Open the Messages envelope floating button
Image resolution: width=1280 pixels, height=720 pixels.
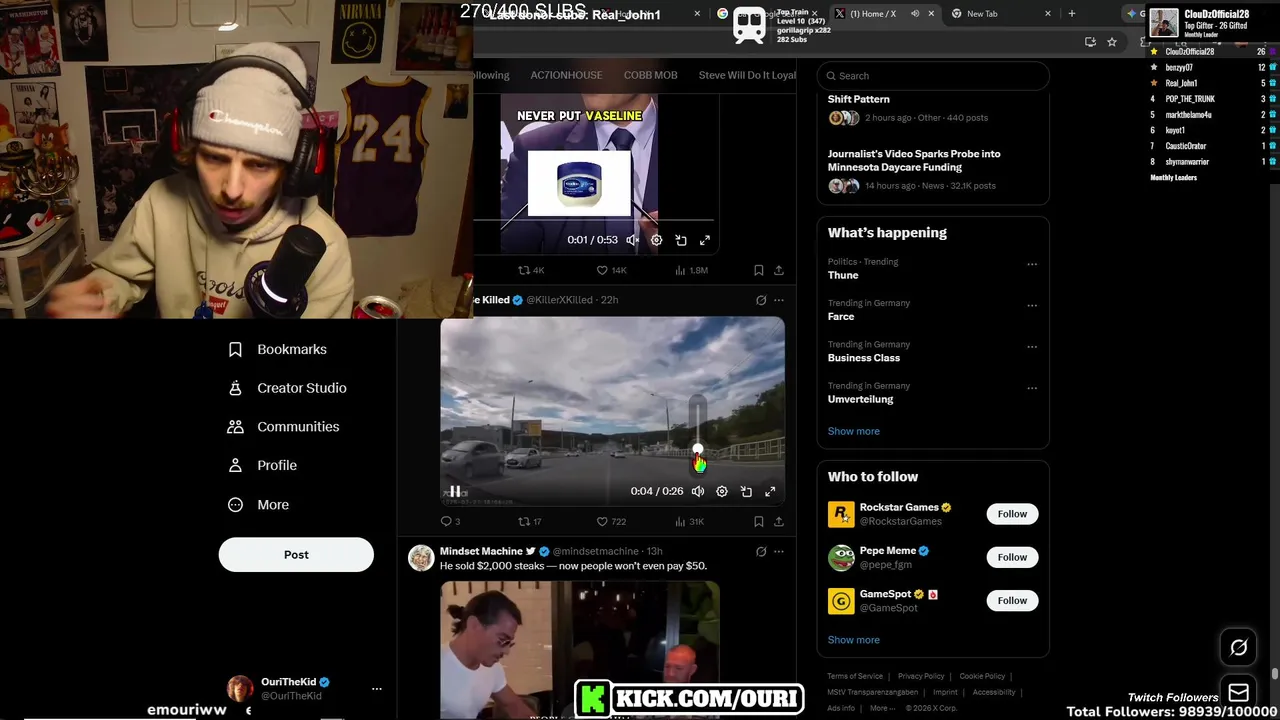point(1238,692)
